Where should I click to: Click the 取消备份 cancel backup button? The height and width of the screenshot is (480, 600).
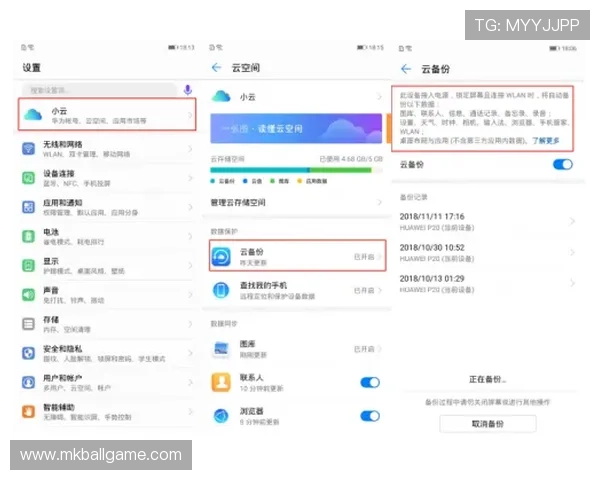click(488, 424)
